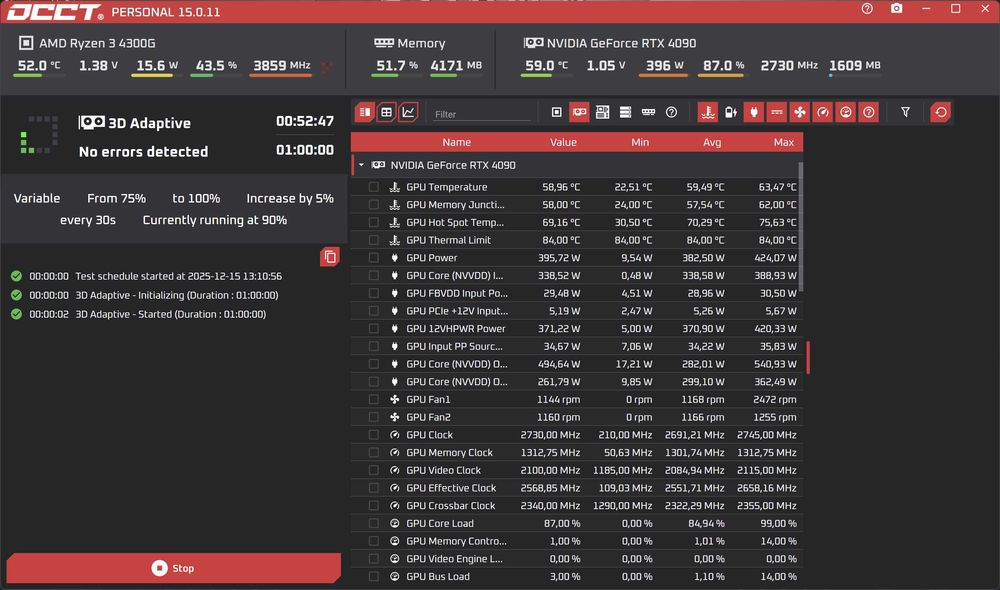Toggle power plug sensor type filter
This screenshot has height=590, width=1000.
754,112
